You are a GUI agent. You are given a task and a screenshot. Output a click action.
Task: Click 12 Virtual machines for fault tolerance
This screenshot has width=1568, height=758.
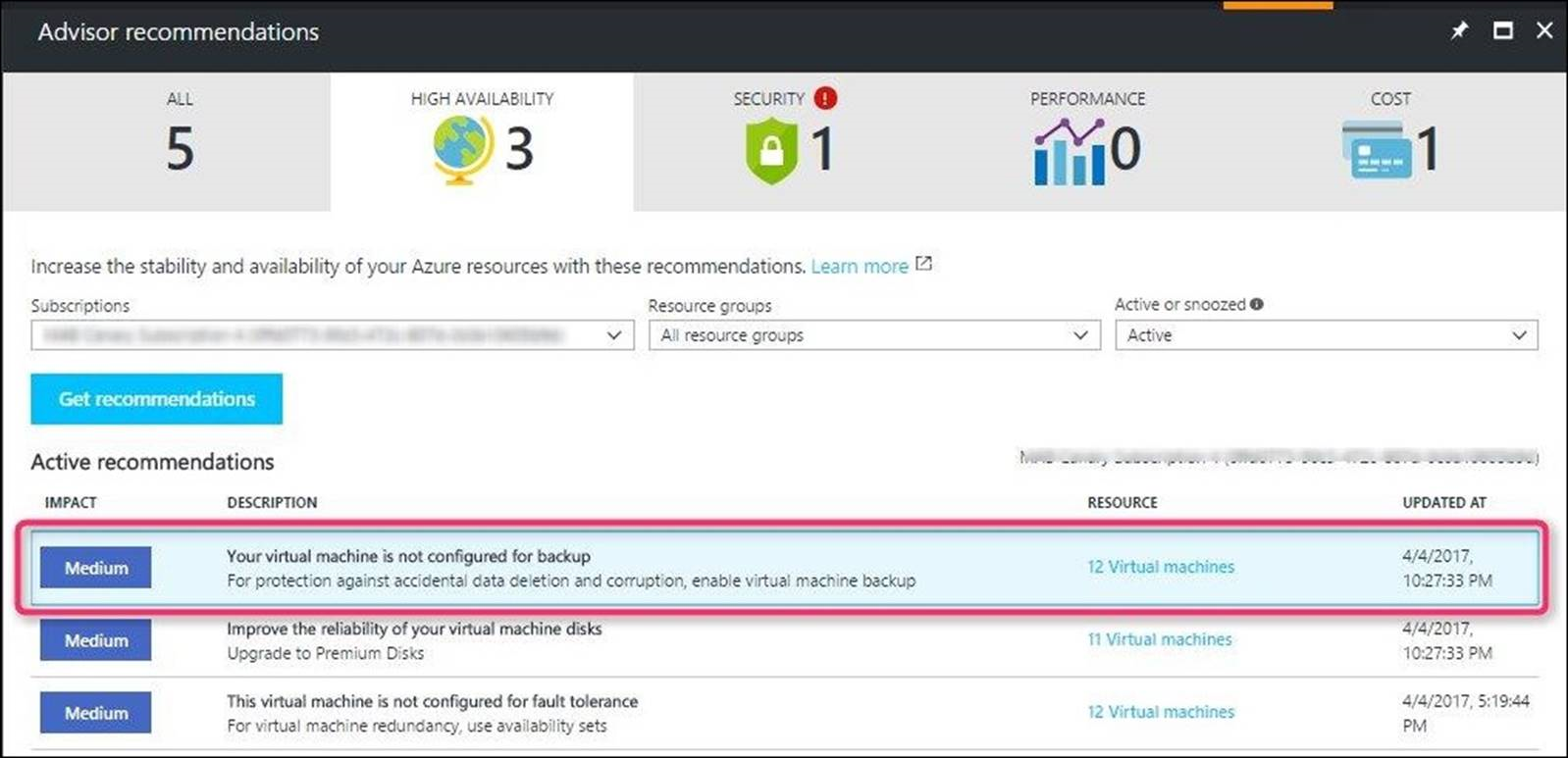coord(1160,711)
